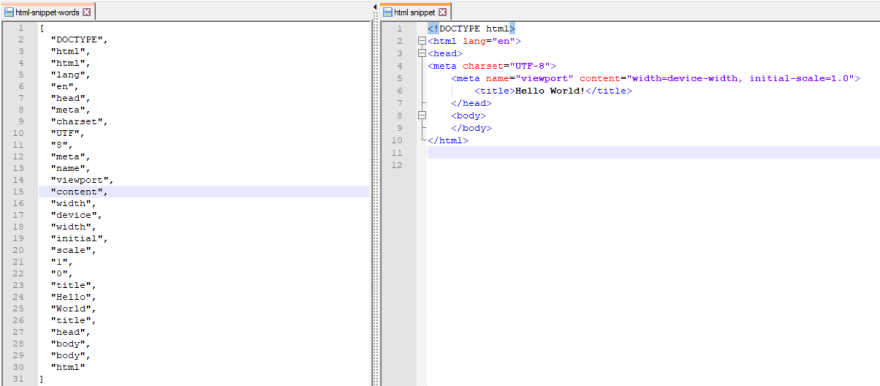The height and width of the screenshot is (386, 880).
Task: Click the </head> closing tag
Action: (x=471, y=103)
